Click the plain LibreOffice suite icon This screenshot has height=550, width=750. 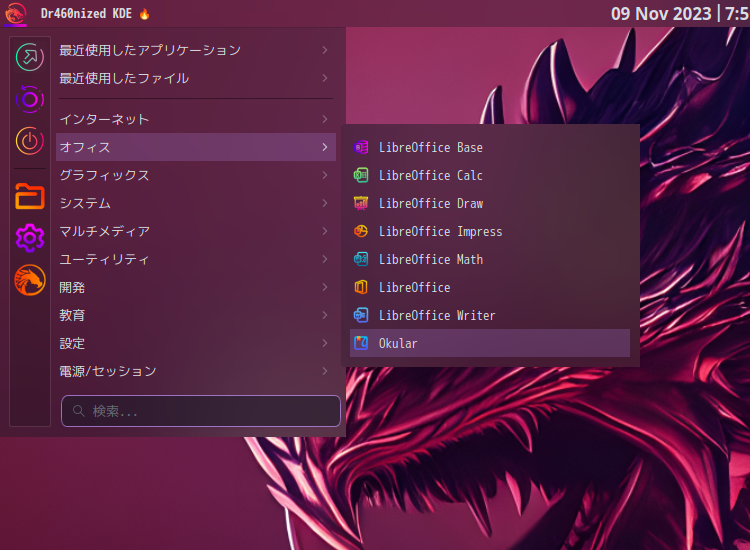tap(361, 287)
